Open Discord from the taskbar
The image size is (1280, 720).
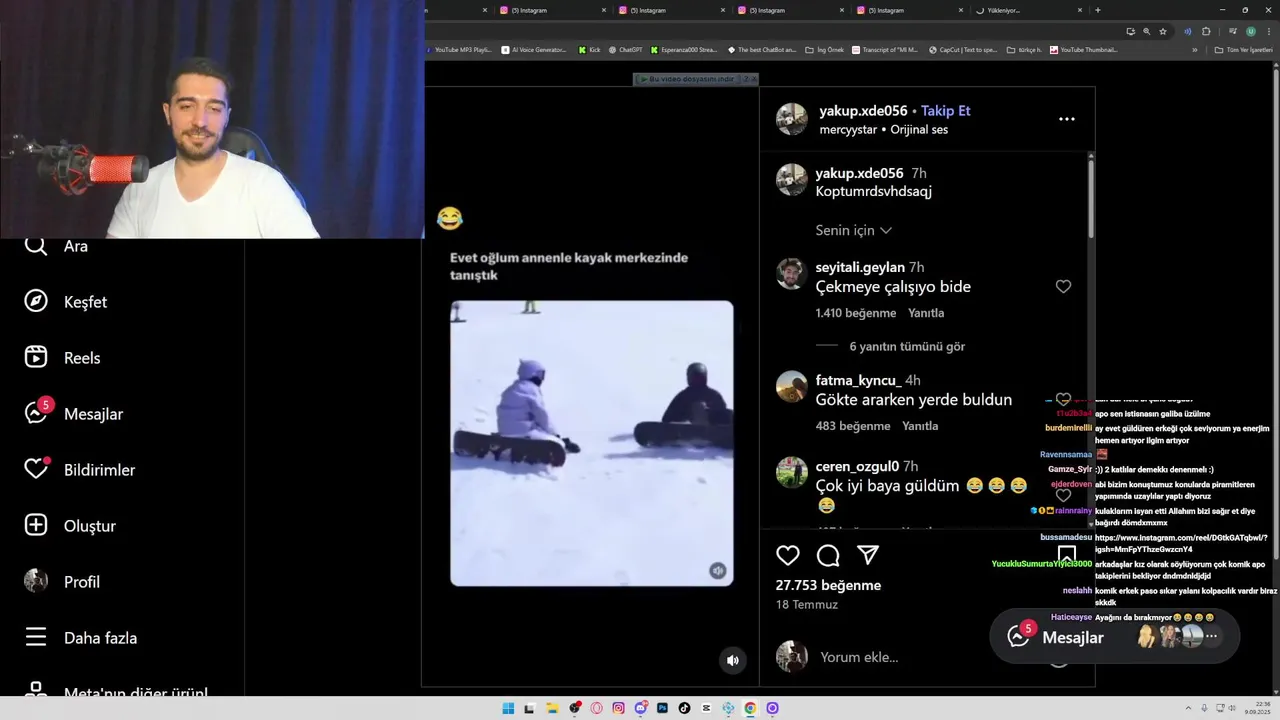(641, 708)
